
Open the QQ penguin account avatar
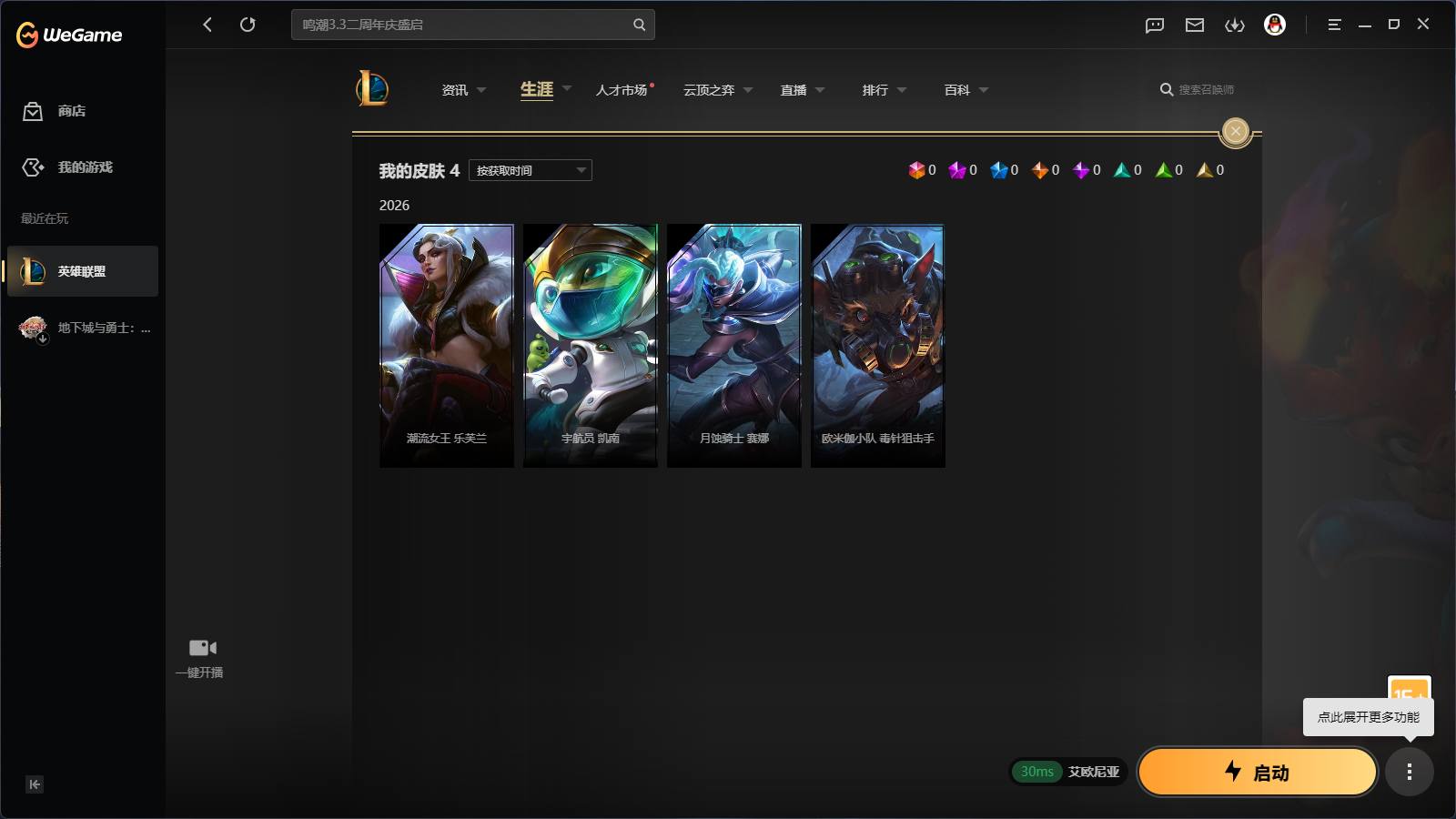point(1275,25)
